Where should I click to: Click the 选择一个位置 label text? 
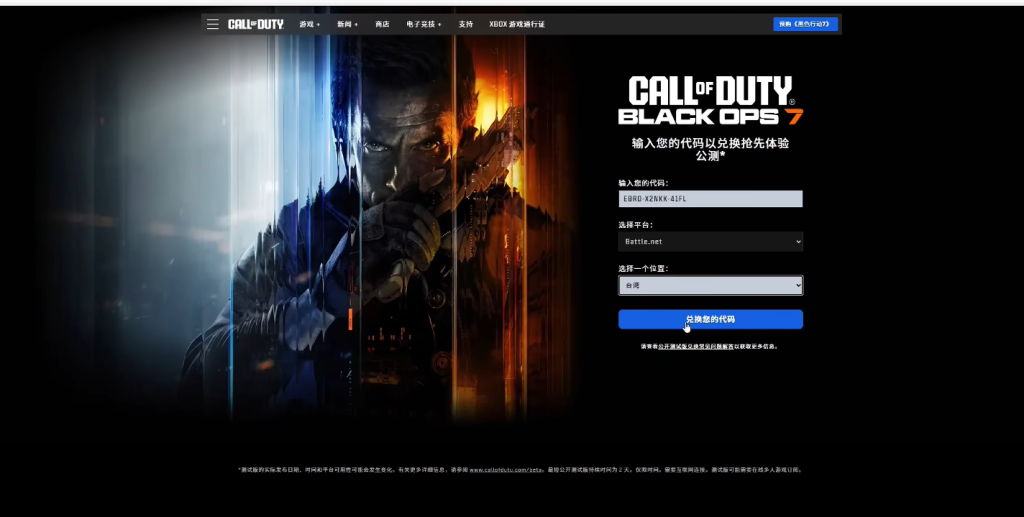(x=643, y=268)
